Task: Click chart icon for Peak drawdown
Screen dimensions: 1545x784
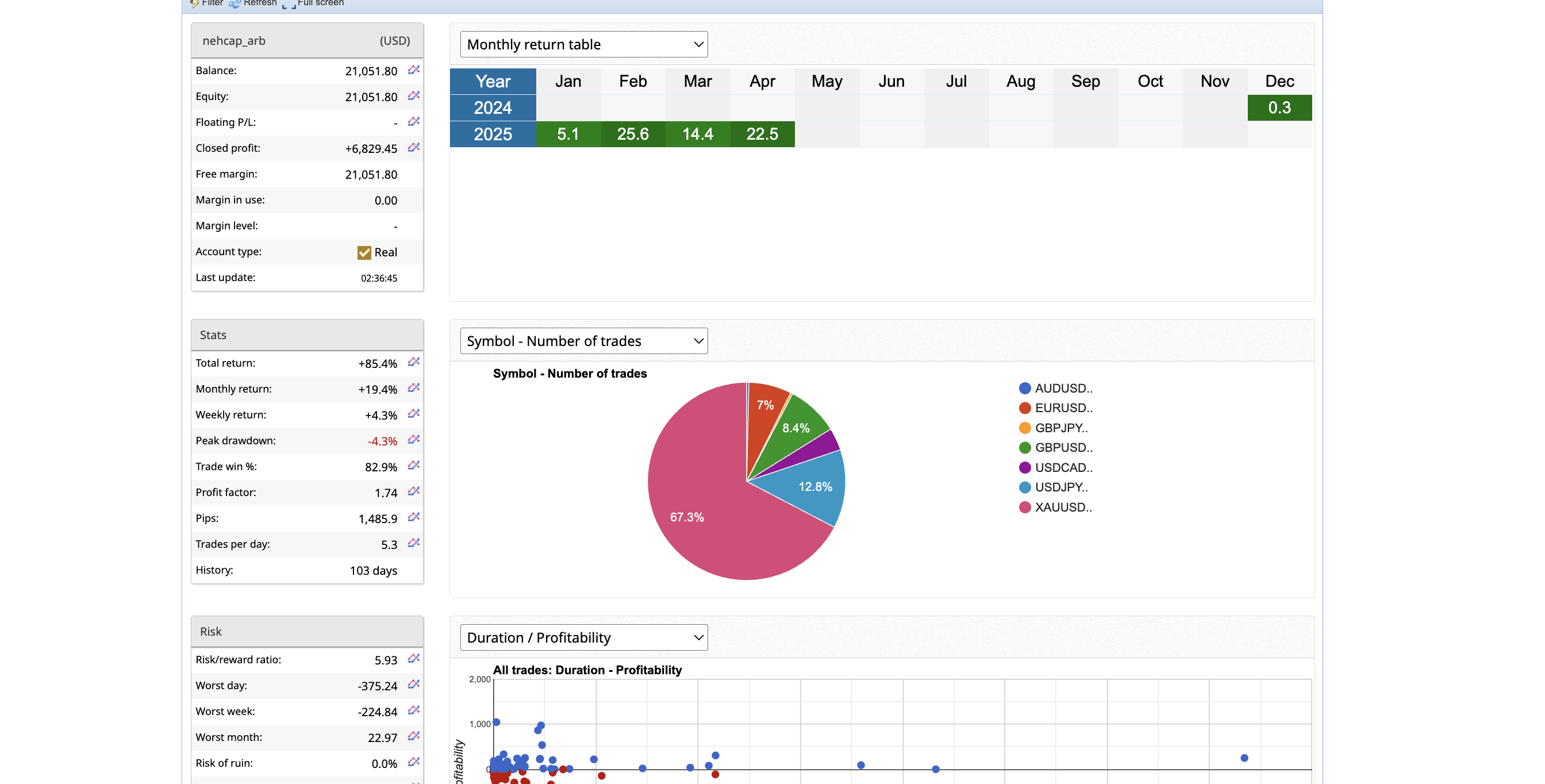Action: (x=413, y=440)
